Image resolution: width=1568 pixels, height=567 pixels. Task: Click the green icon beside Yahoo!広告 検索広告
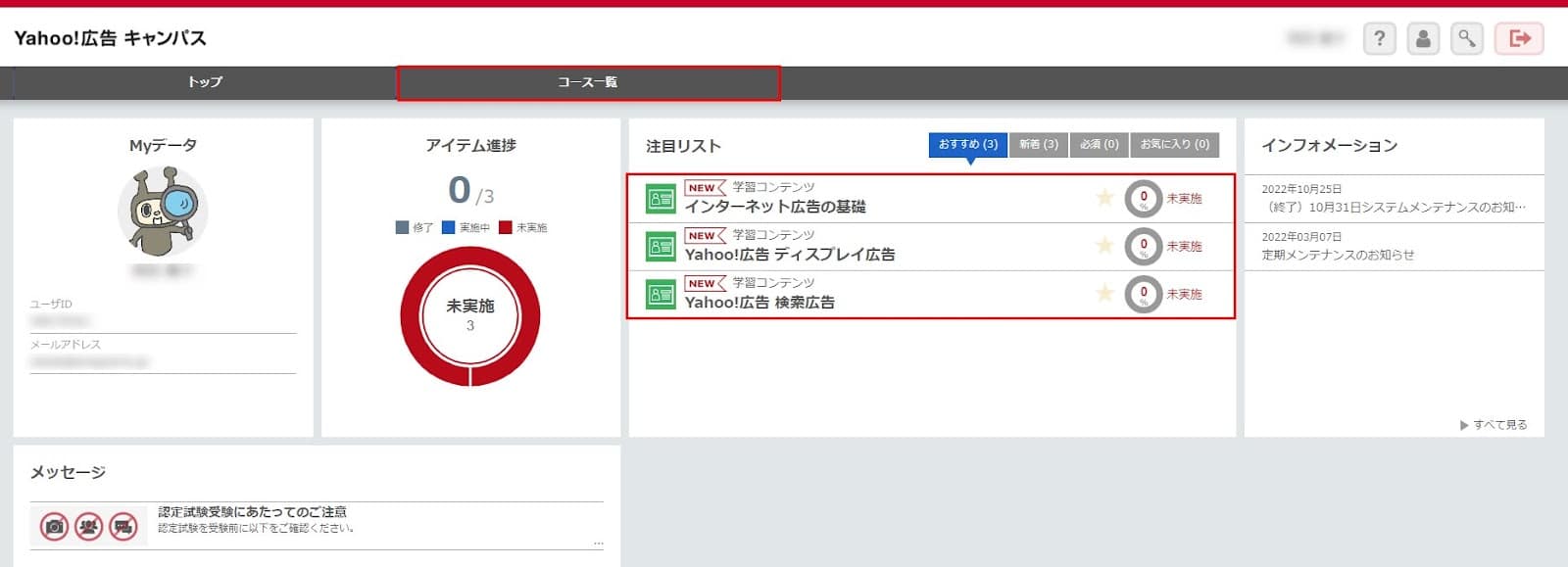(661, 294)
